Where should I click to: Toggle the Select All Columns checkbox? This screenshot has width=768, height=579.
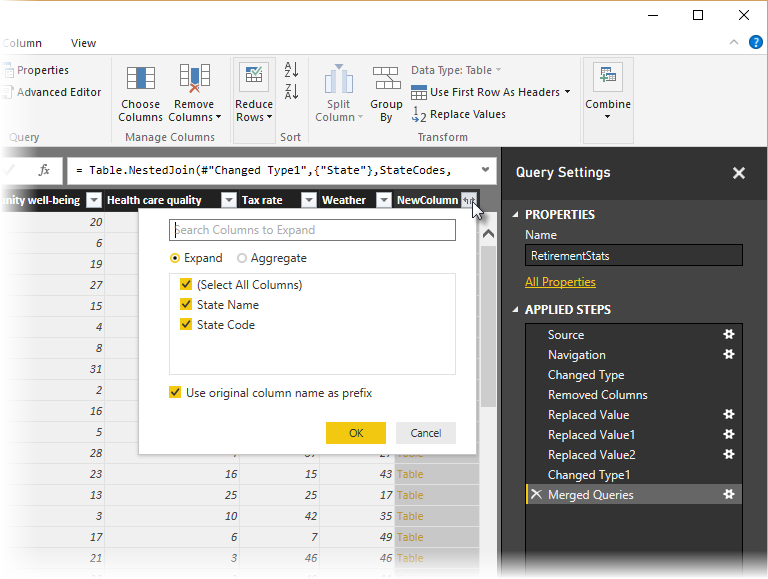pos(186,284)
